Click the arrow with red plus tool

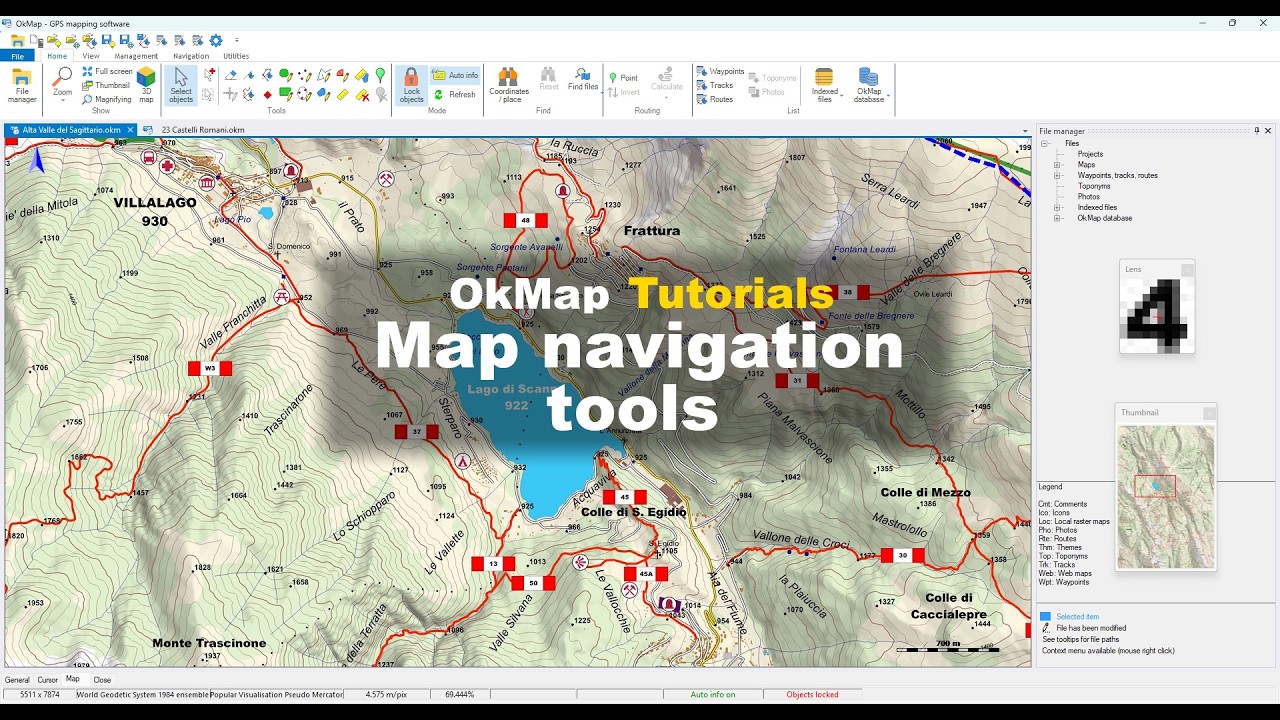(x=209, y=75)
